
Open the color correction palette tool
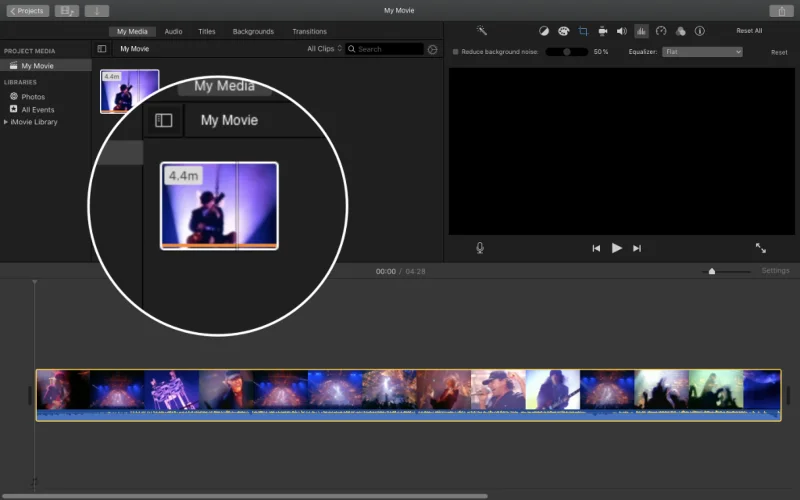[x=563, y=31]
